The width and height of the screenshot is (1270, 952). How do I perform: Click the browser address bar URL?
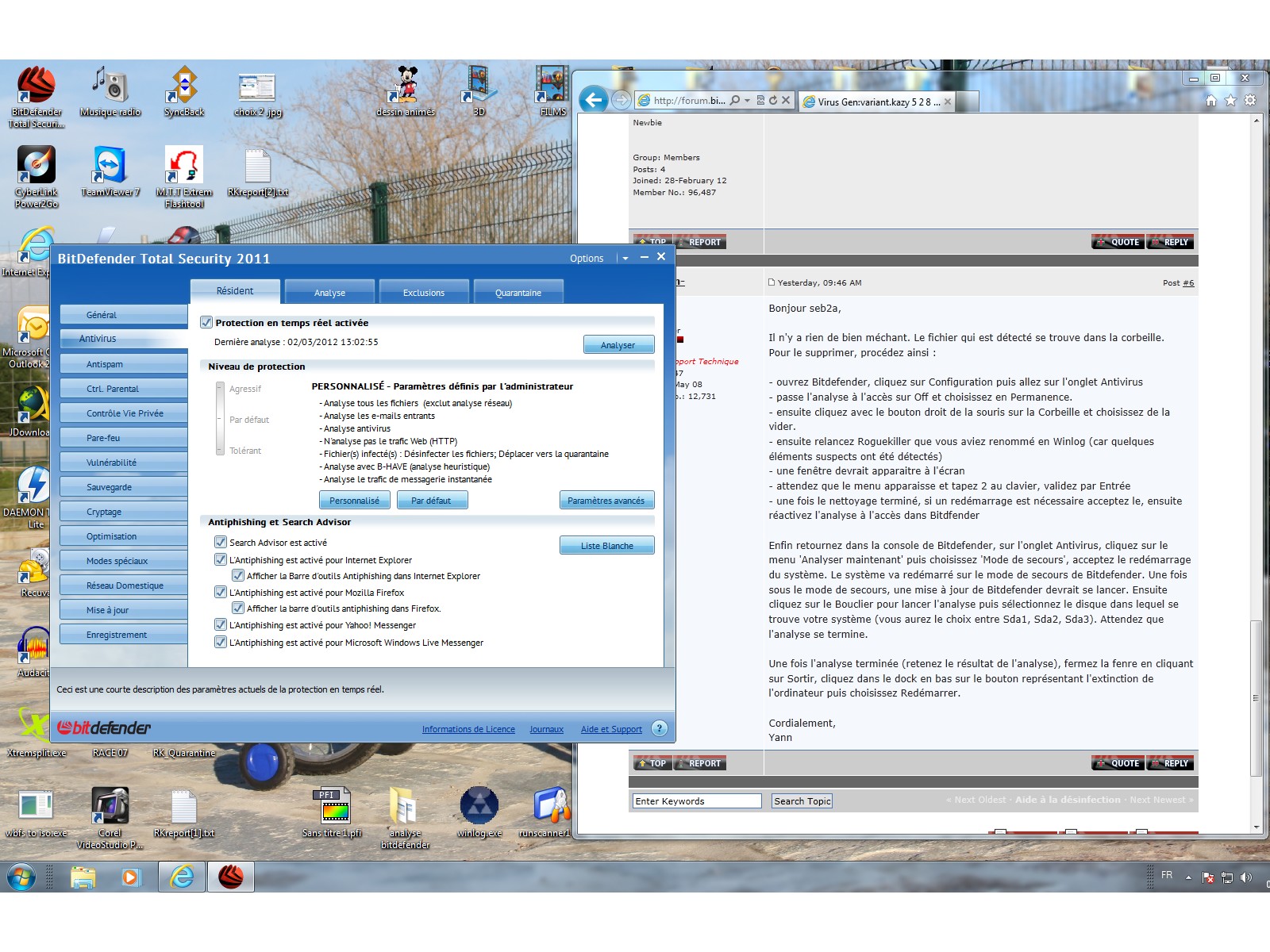pyautogui.click(x=689, y=100)
